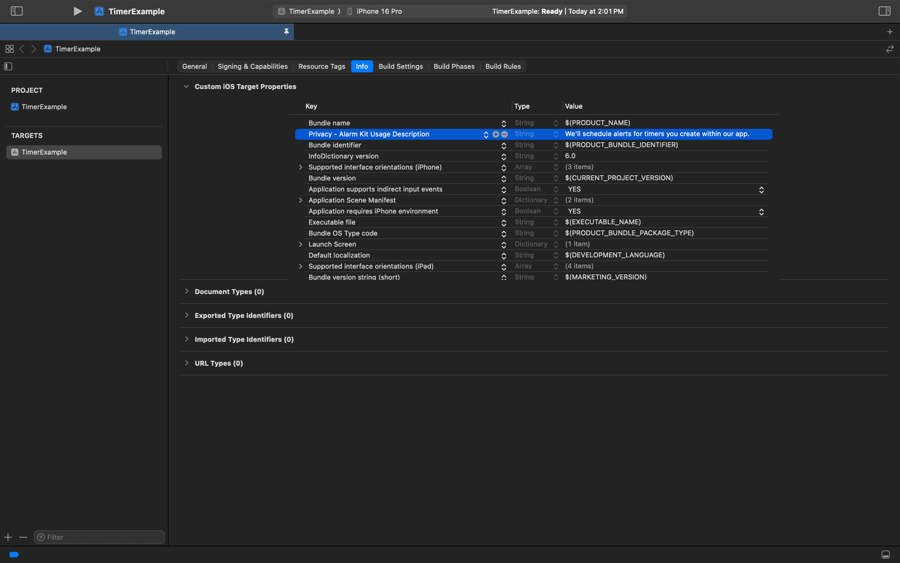Expand URL Types section
900x563 pixels.
[187, 363]
